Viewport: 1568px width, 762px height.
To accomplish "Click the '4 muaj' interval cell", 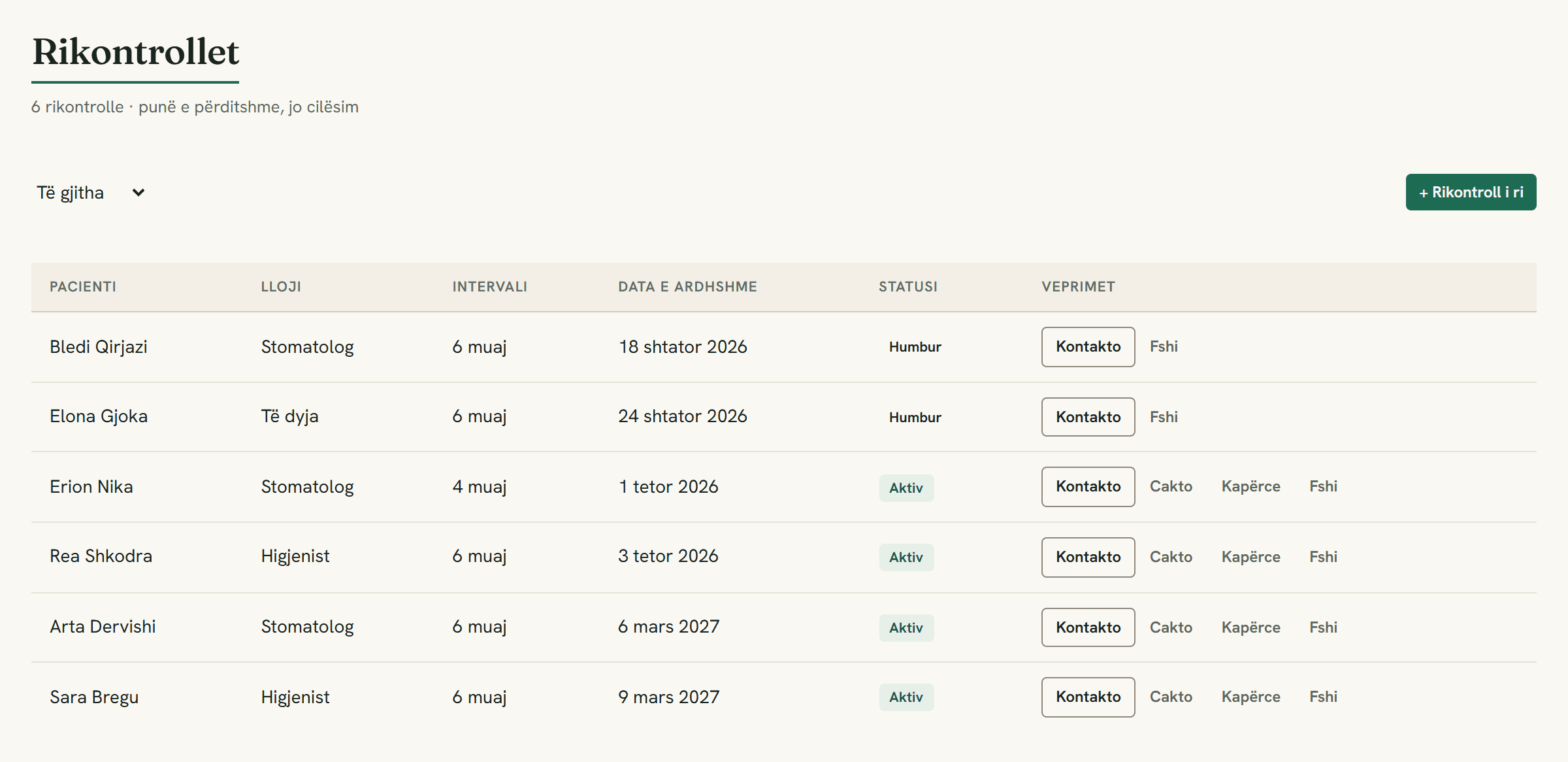I will 480,487.
